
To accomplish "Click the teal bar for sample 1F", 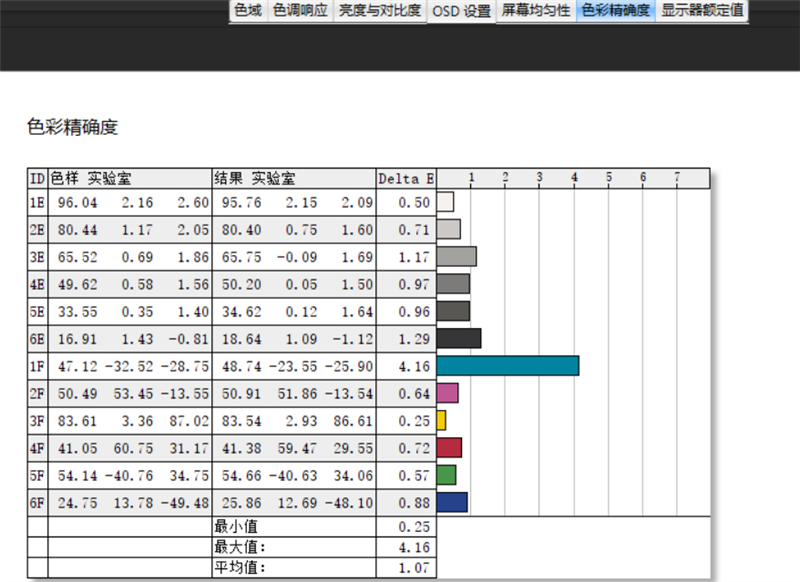I will tap(508, 365).
